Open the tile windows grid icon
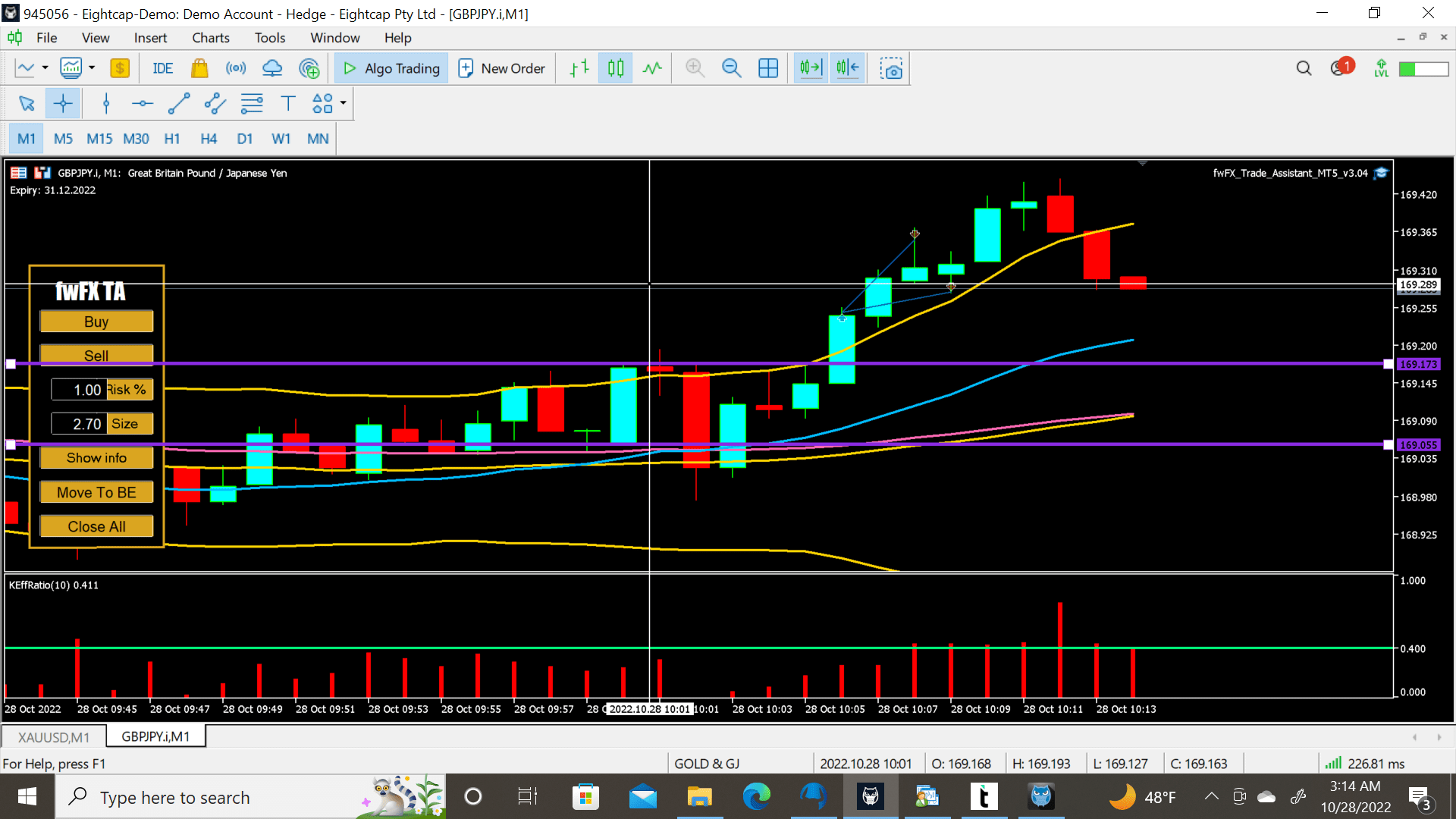This screenshot has width=1456, height=819. (x=768, y=68)
